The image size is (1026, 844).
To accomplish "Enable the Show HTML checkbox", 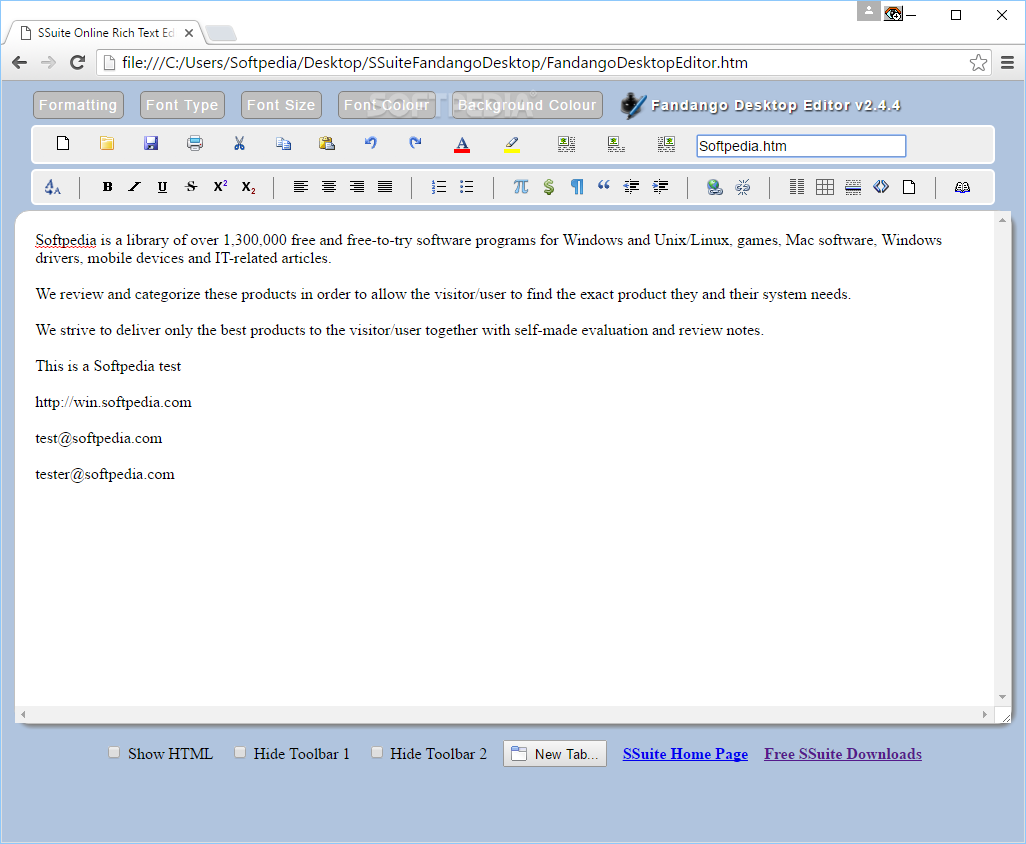I will point(114,752).
